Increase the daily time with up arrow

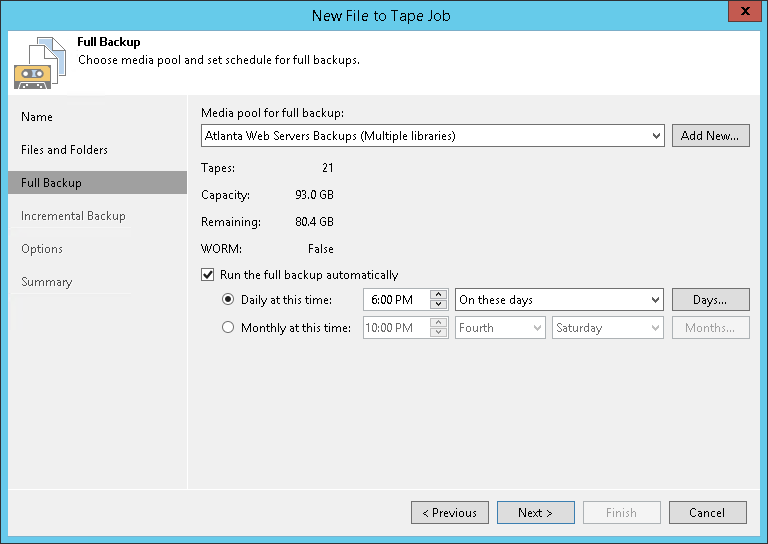point(438,295)
